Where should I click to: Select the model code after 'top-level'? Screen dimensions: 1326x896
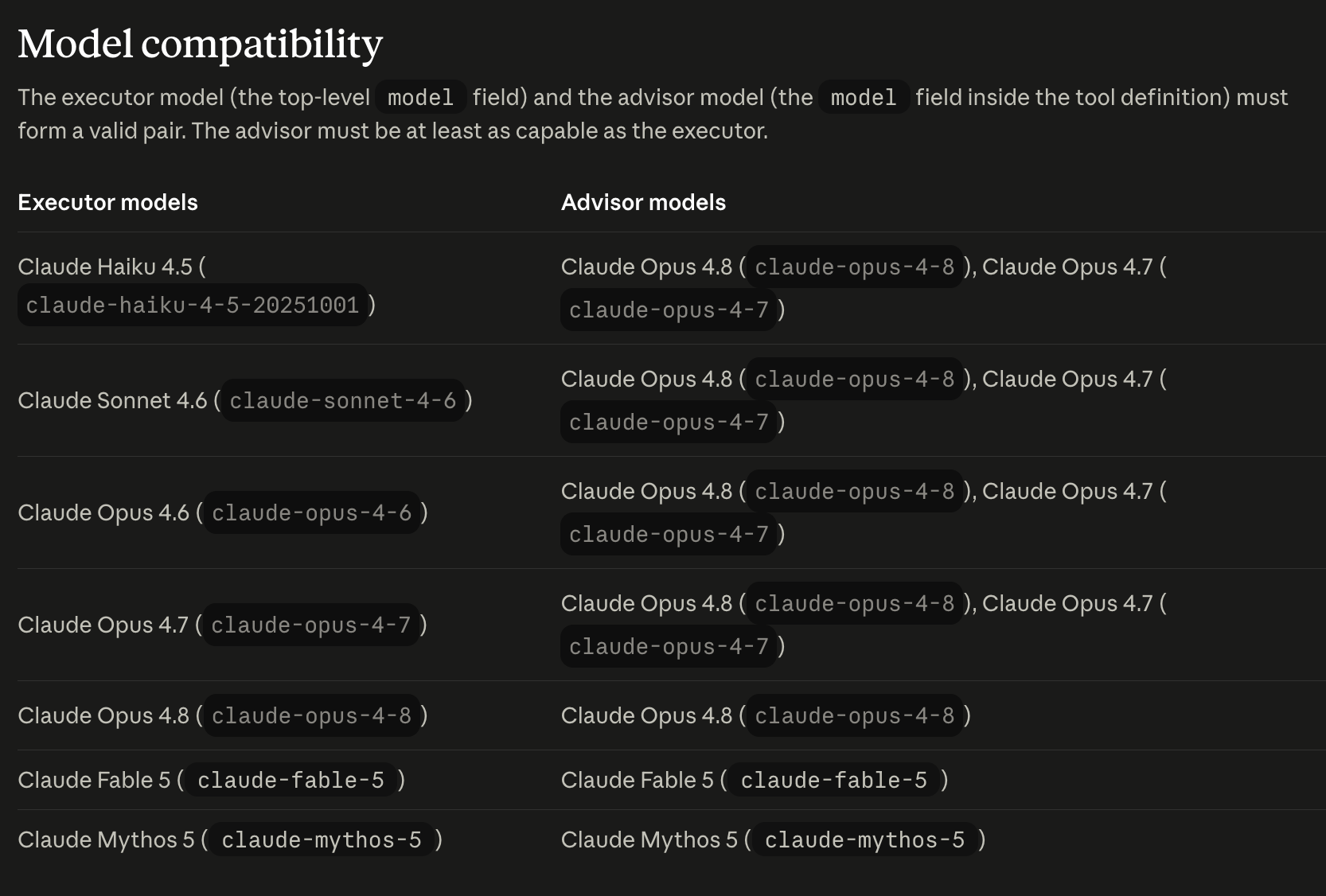click(x=420, y=97)
